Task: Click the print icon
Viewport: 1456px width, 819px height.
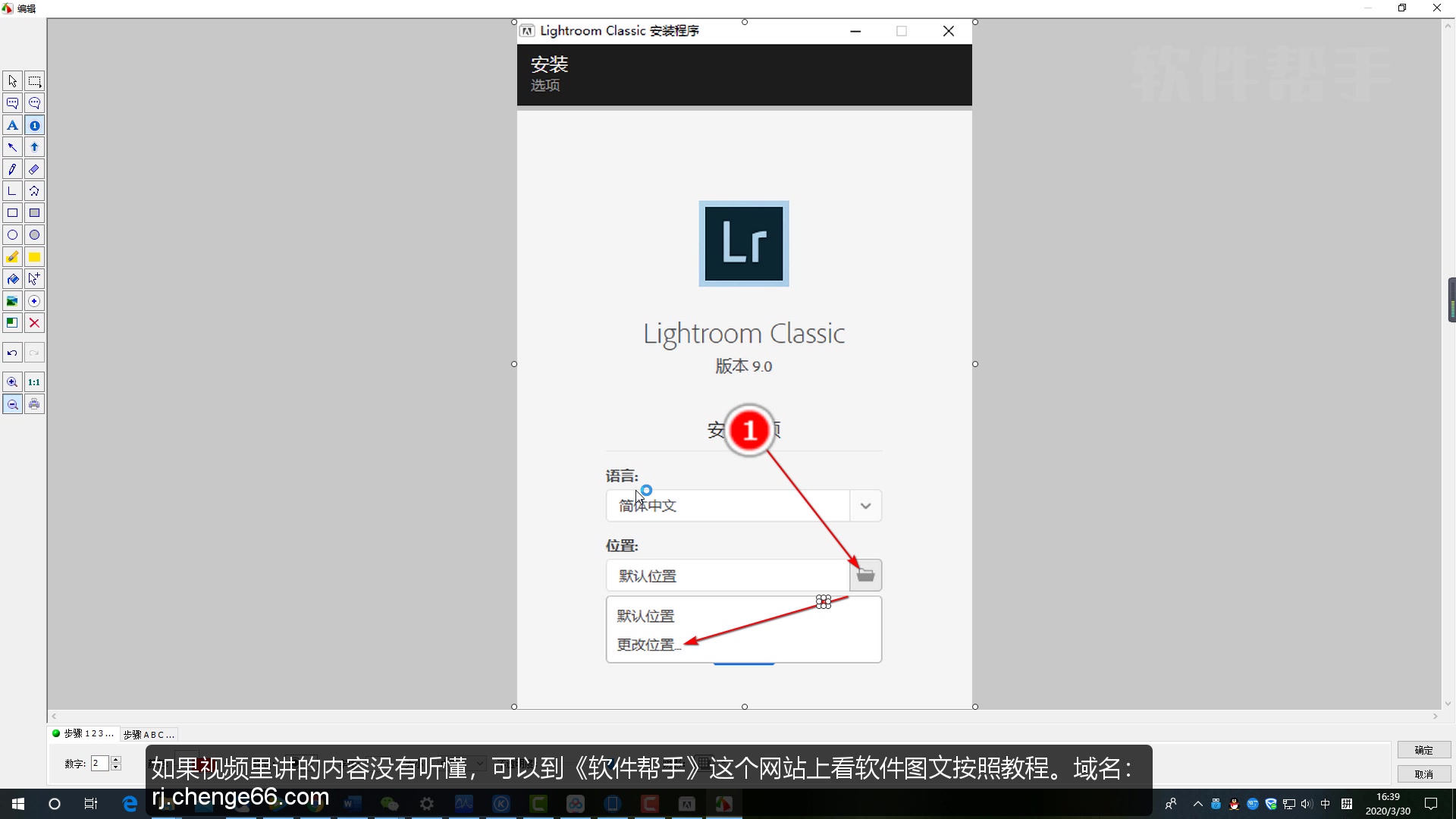Action: (x=34, y=404)
